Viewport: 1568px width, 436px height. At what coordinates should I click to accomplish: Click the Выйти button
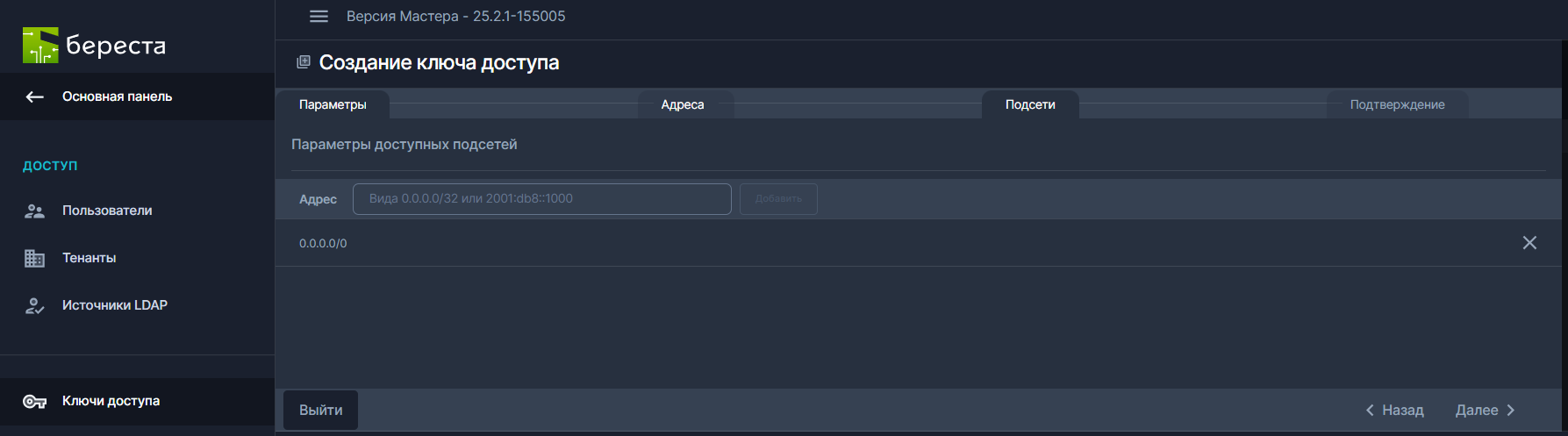[321, 411]
